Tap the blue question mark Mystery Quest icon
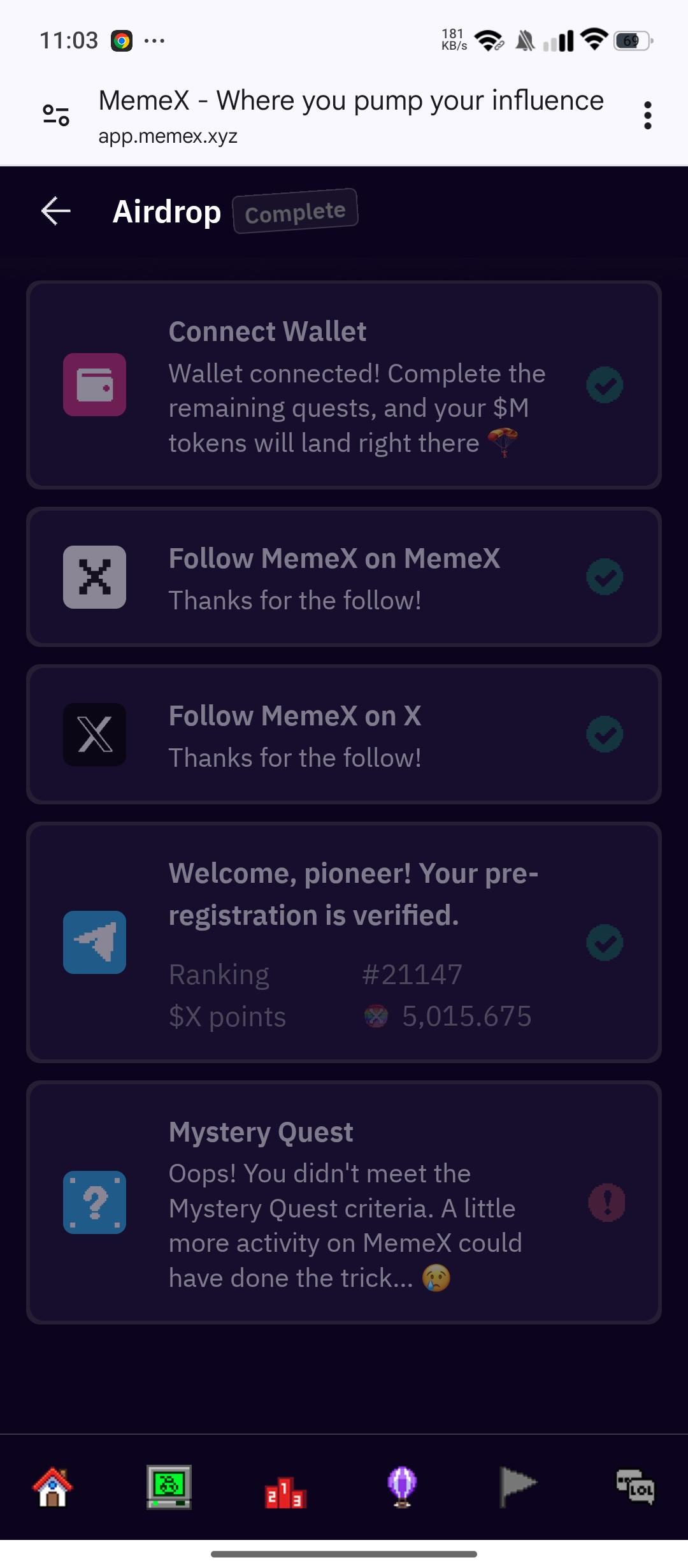This screenshot has height=1568, width=688. point(94,1202)
